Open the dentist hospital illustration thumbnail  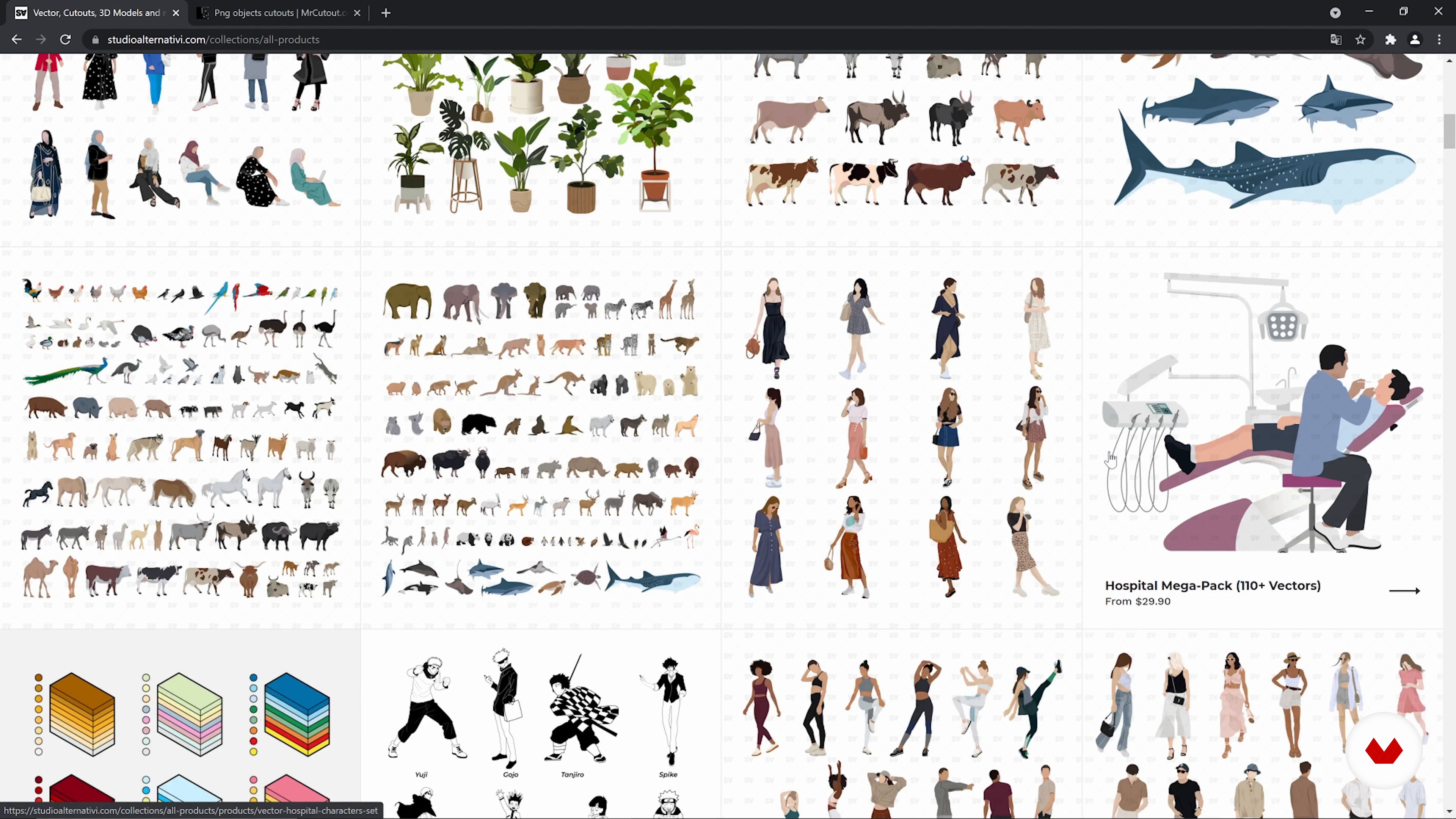(1262, 413)
